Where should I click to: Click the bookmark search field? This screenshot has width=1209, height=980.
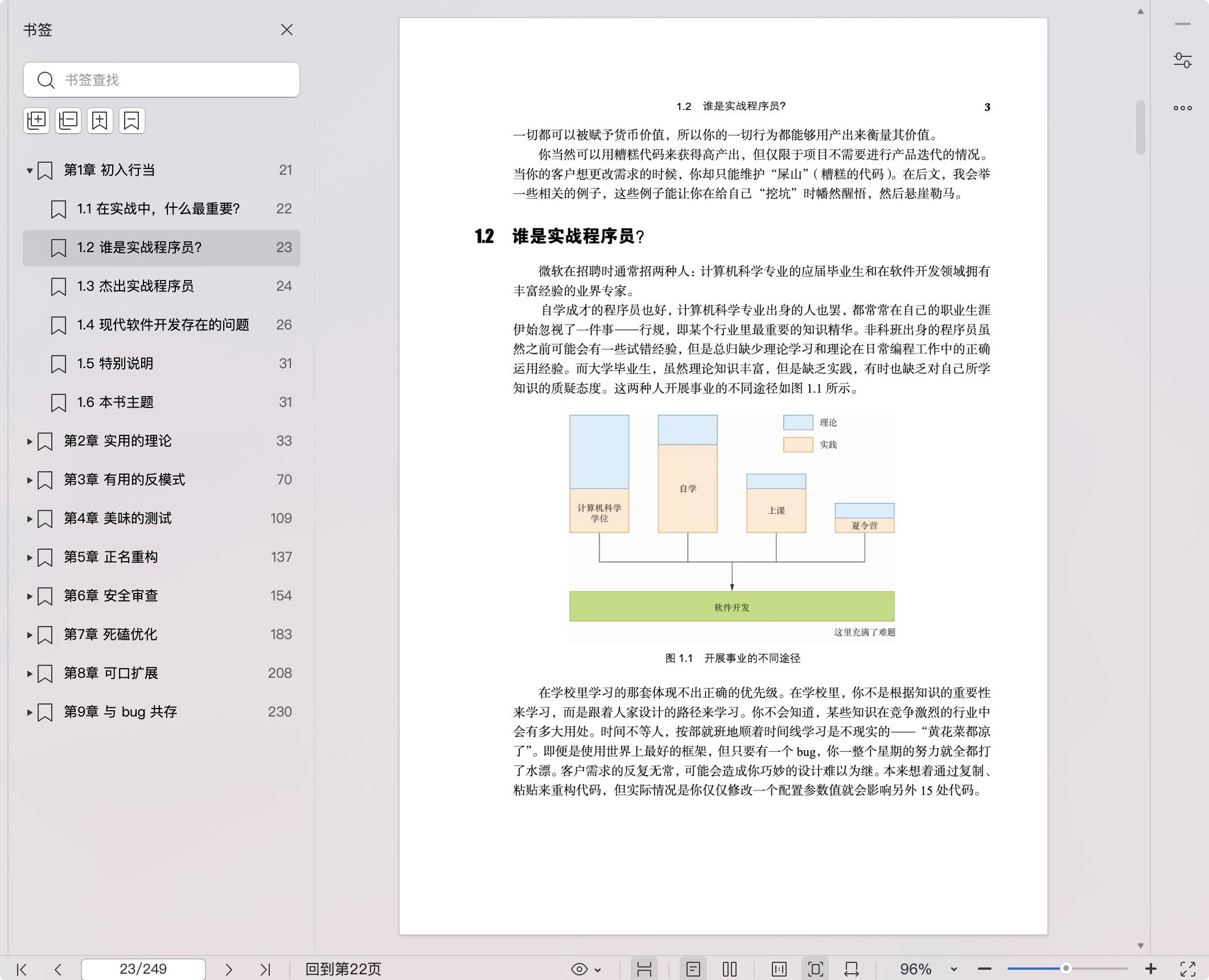point(162,80)
